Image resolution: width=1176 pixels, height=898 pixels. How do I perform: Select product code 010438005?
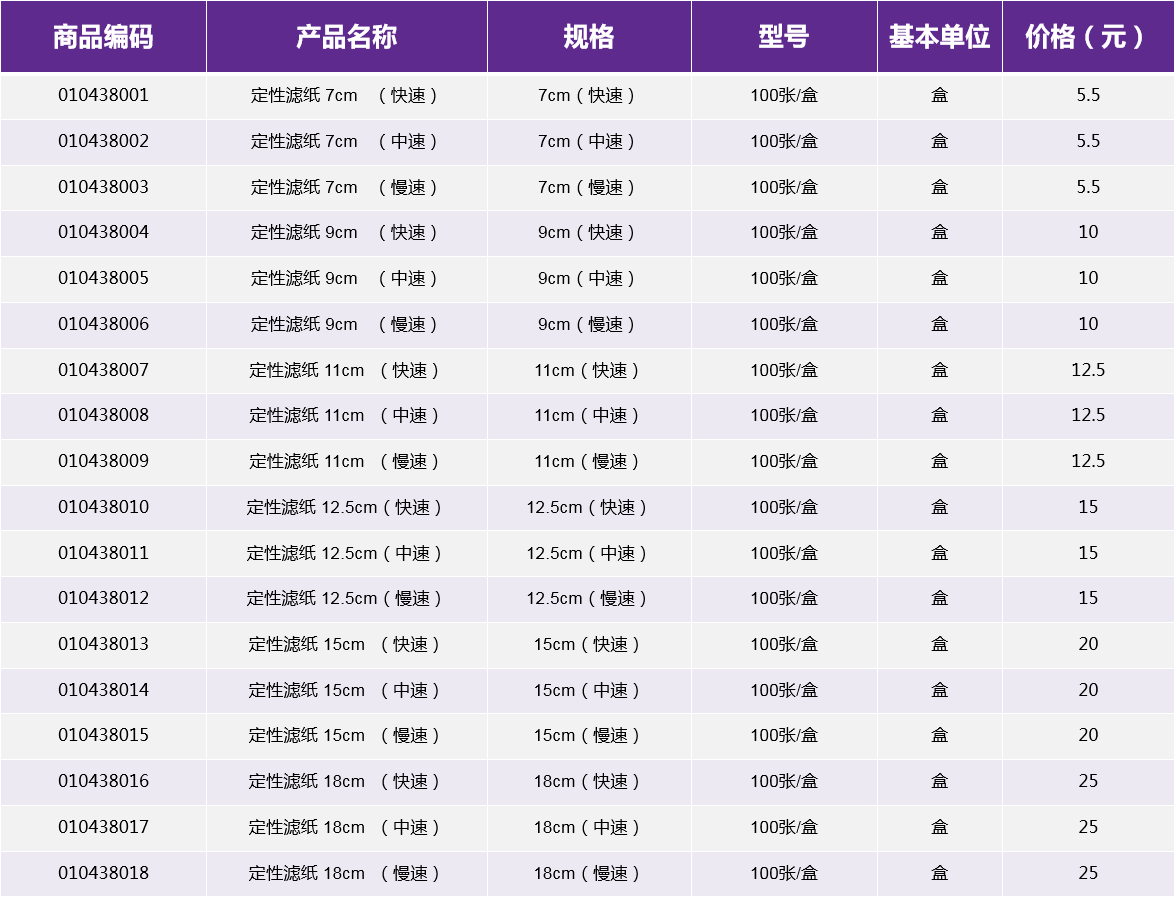click(x=104, y=278)
